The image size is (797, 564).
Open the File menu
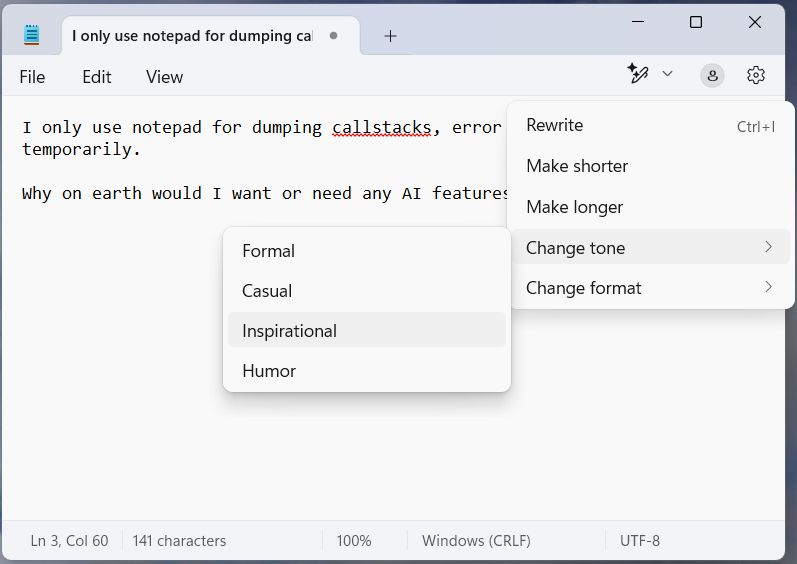click(32, 77)
